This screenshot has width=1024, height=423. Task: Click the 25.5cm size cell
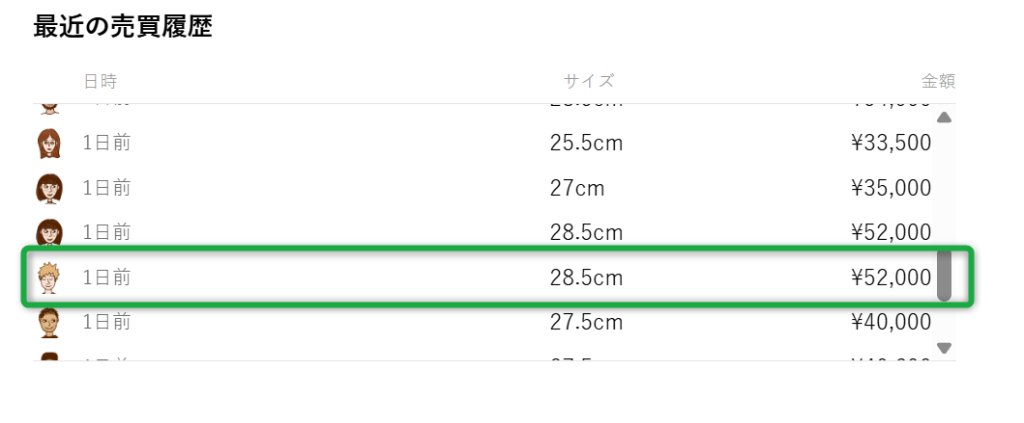coord(586,143)
